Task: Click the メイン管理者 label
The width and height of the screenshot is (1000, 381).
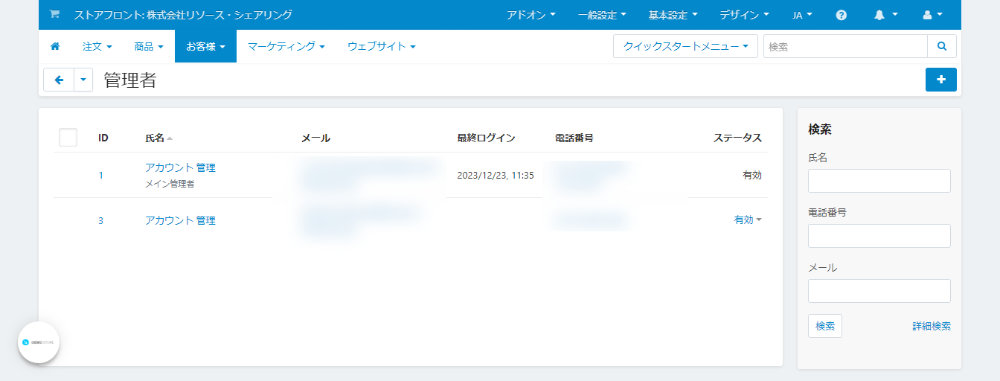Action: point(170,184)
